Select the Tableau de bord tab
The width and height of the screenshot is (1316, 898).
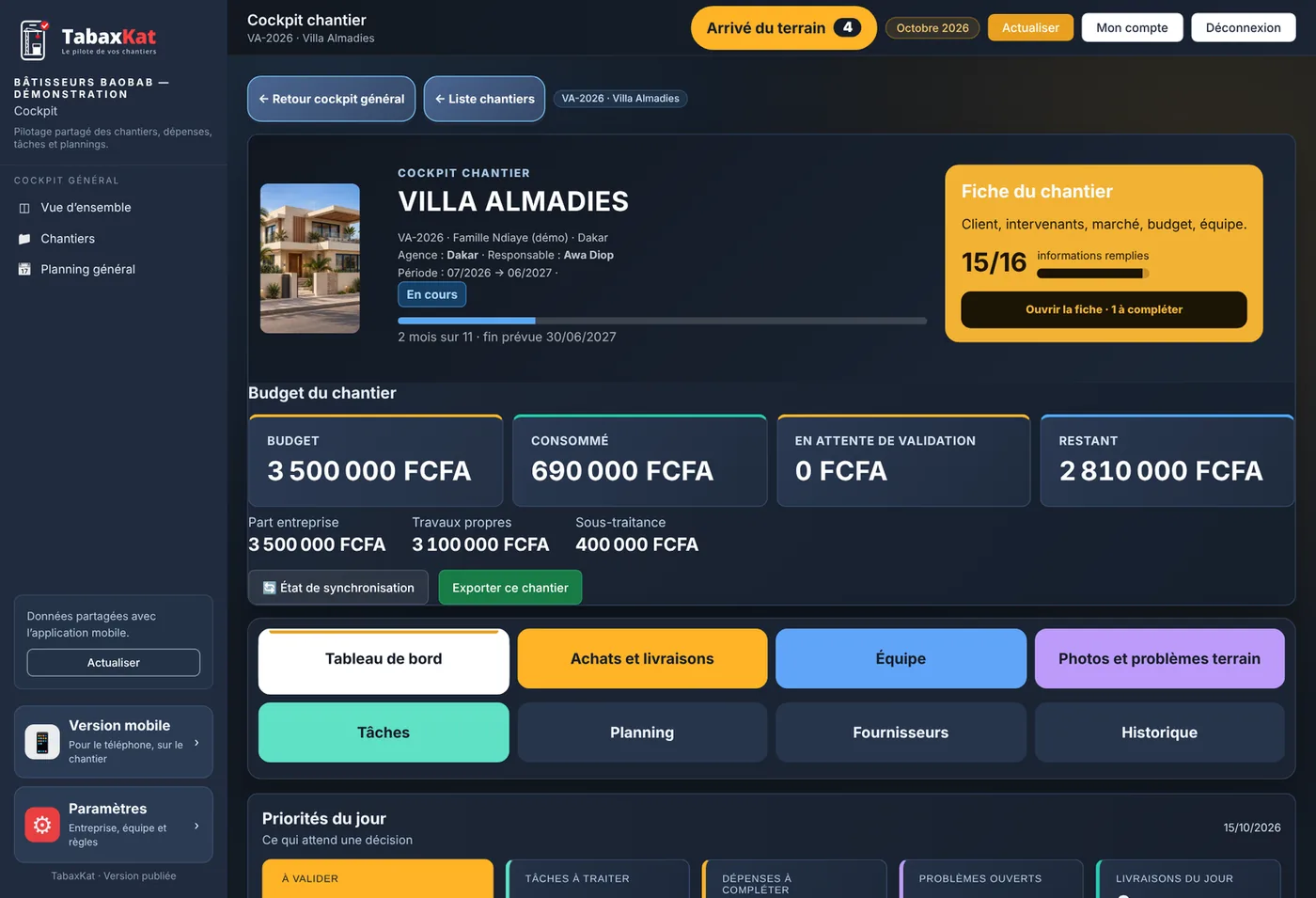coord(384,661)
